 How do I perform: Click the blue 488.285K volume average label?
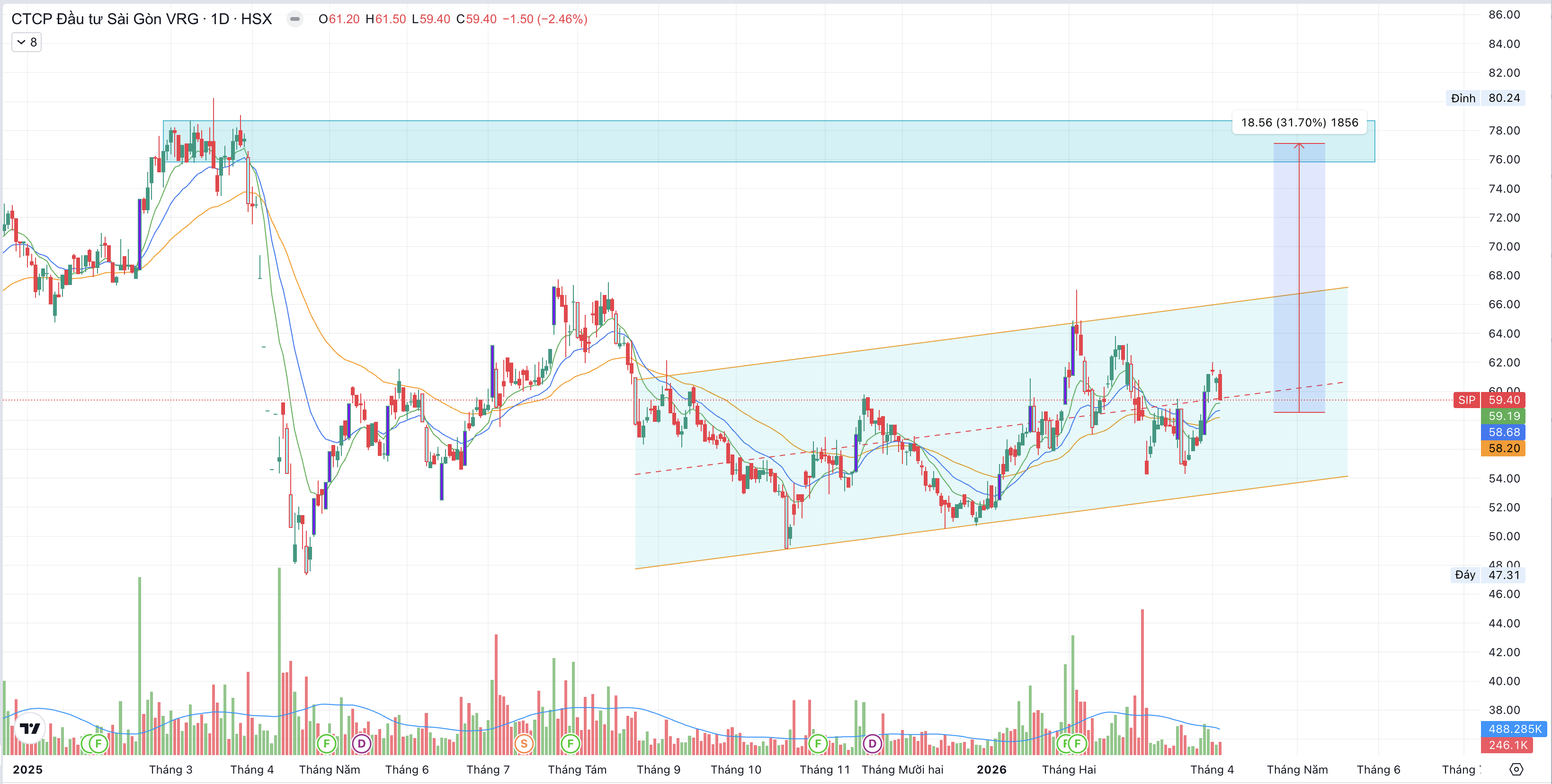tap(1514, 729)
